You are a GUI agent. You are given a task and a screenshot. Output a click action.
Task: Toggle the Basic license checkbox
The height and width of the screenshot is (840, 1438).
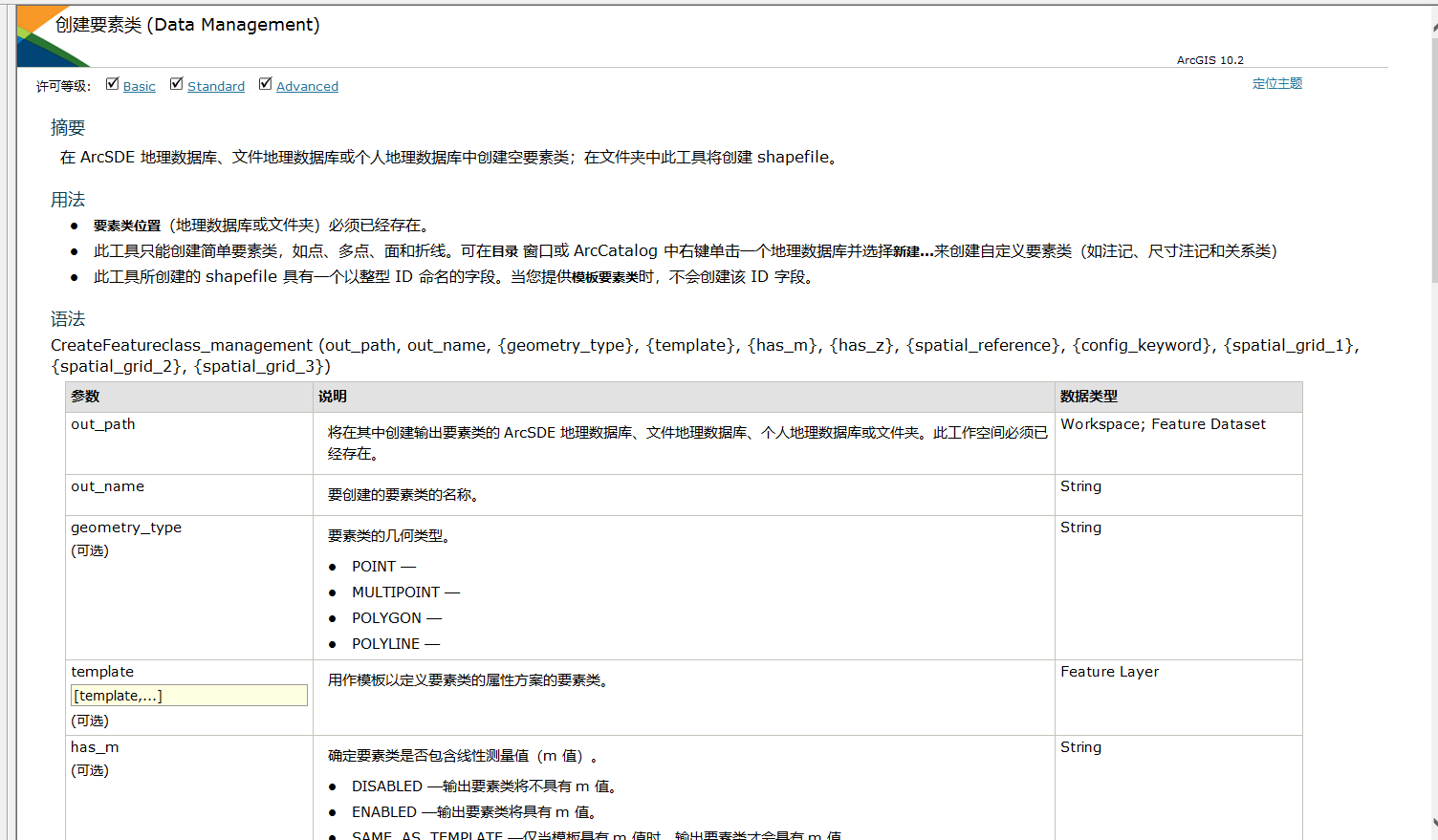(113, 84)
